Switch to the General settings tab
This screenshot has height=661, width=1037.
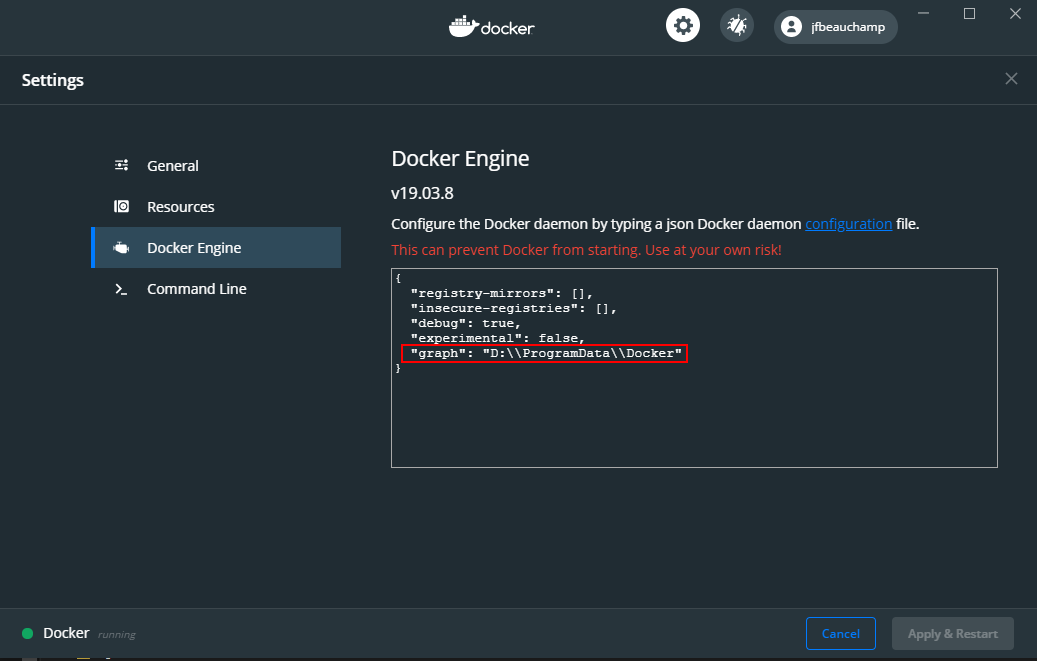(173, 166)
